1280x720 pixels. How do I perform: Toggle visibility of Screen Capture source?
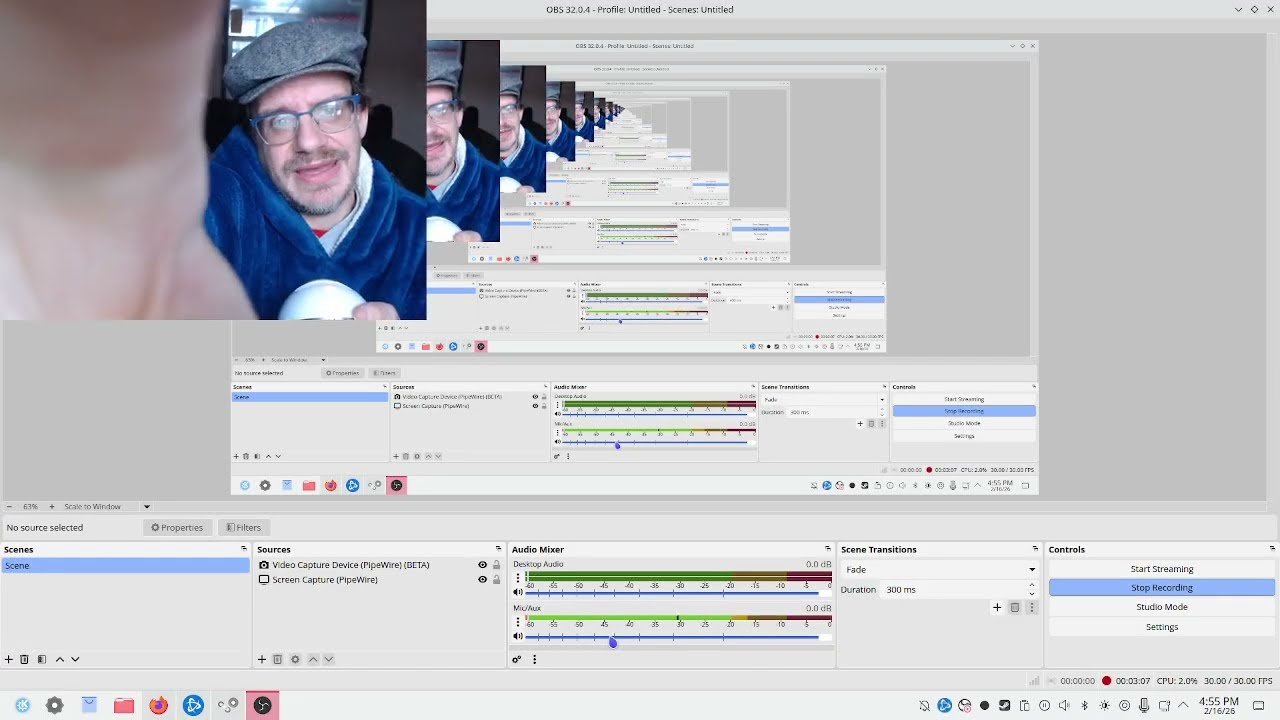tap(482, 580)
